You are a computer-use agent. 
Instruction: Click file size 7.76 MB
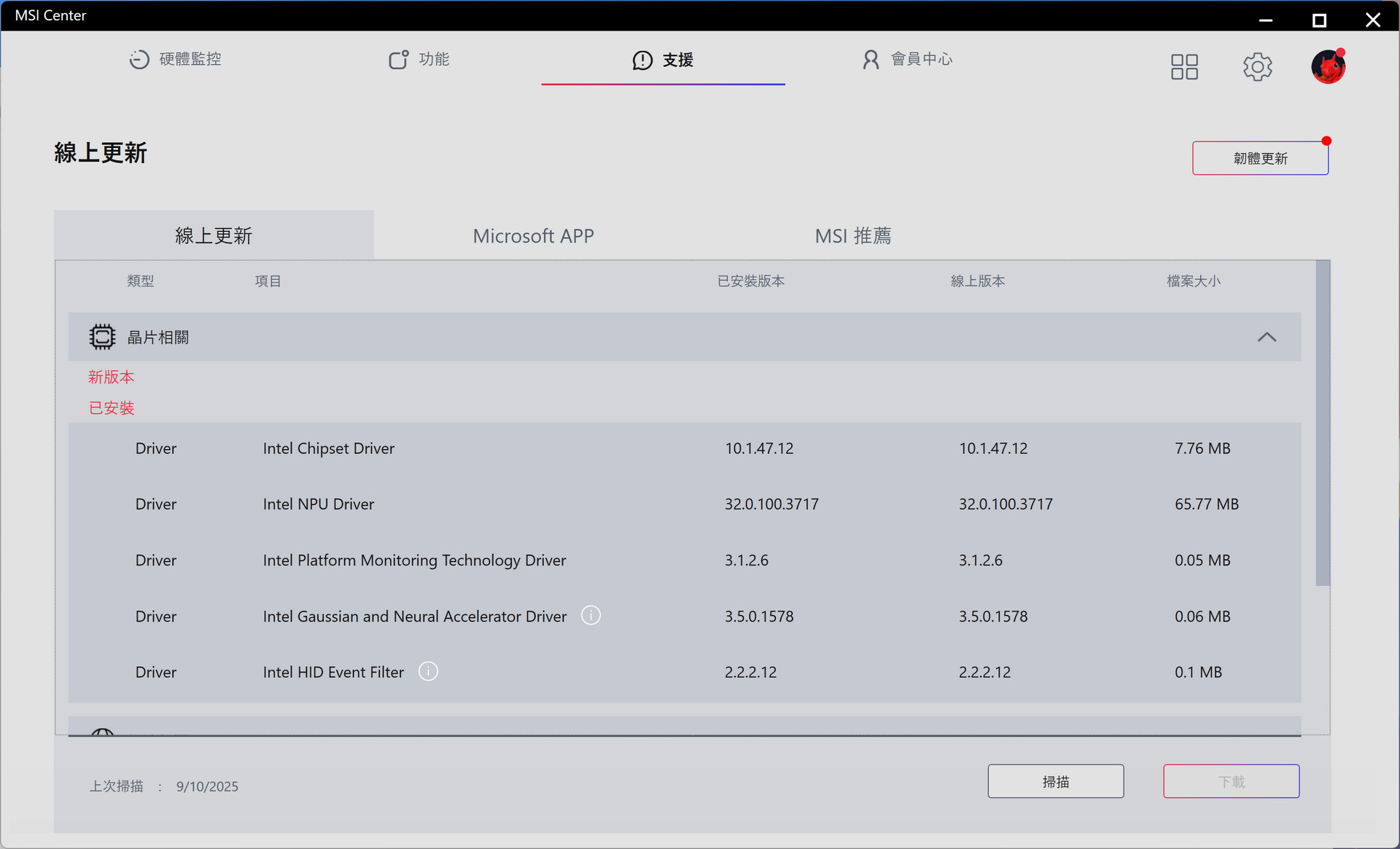1202,448
